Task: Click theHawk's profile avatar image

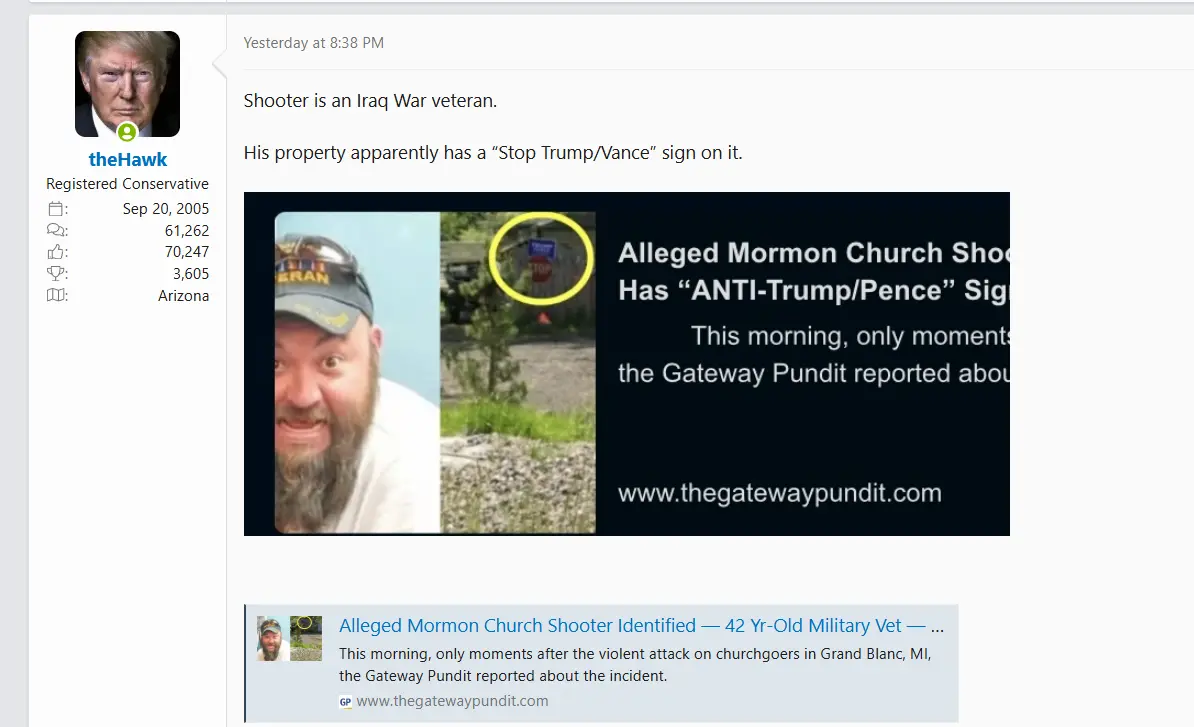Action: (x=127, y=84)
